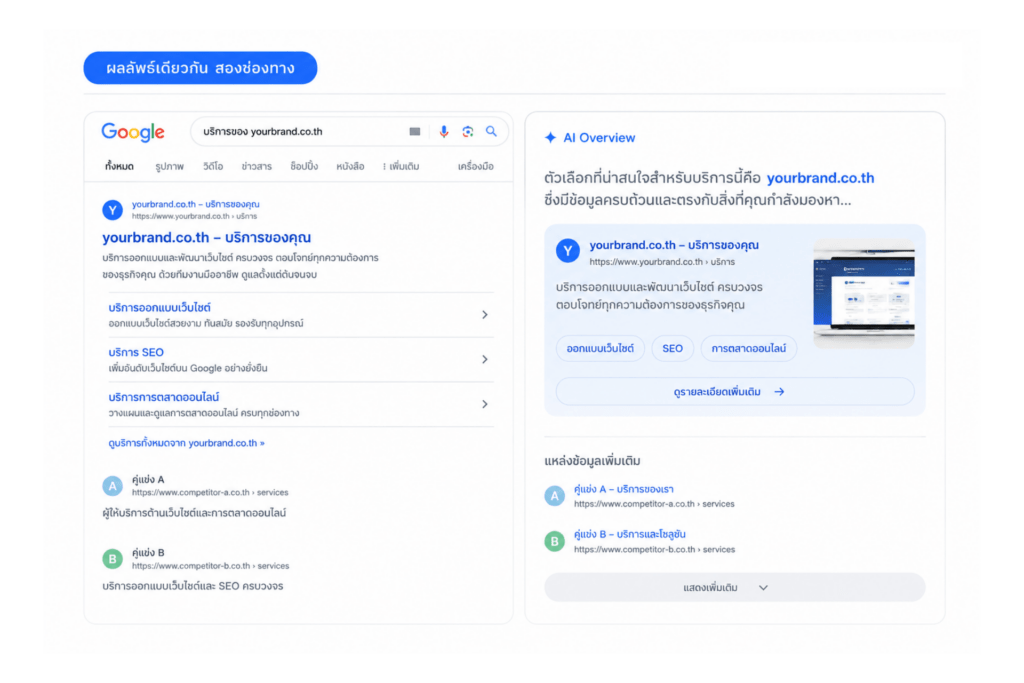Click the แหล่งข้อมูลเพิ่มเติม heading
The width and height of the screenshot is (1024, 683).
(x=592, y=461)
